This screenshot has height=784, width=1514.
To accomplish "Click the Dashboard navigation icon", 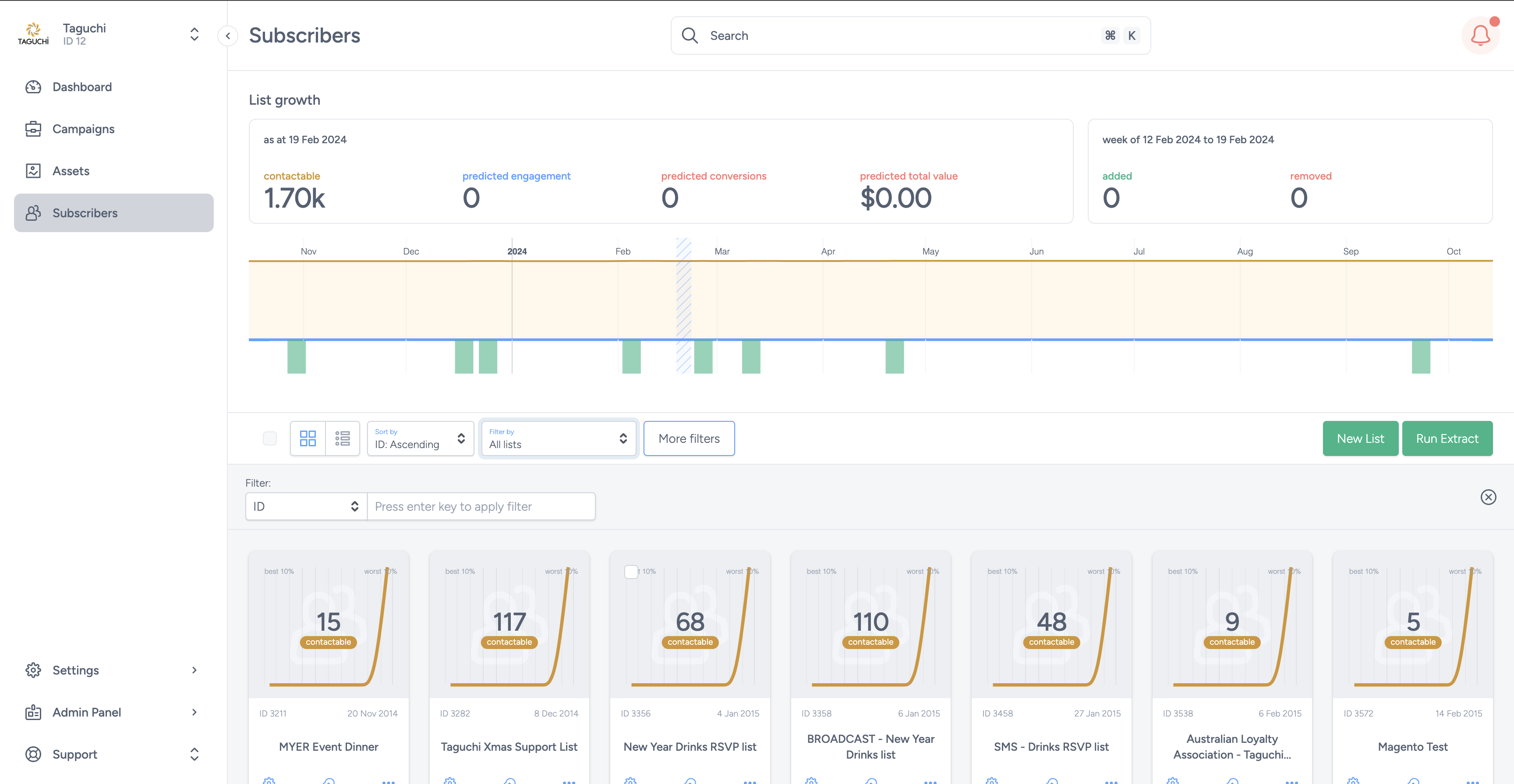I will click(x=33, y=87).
